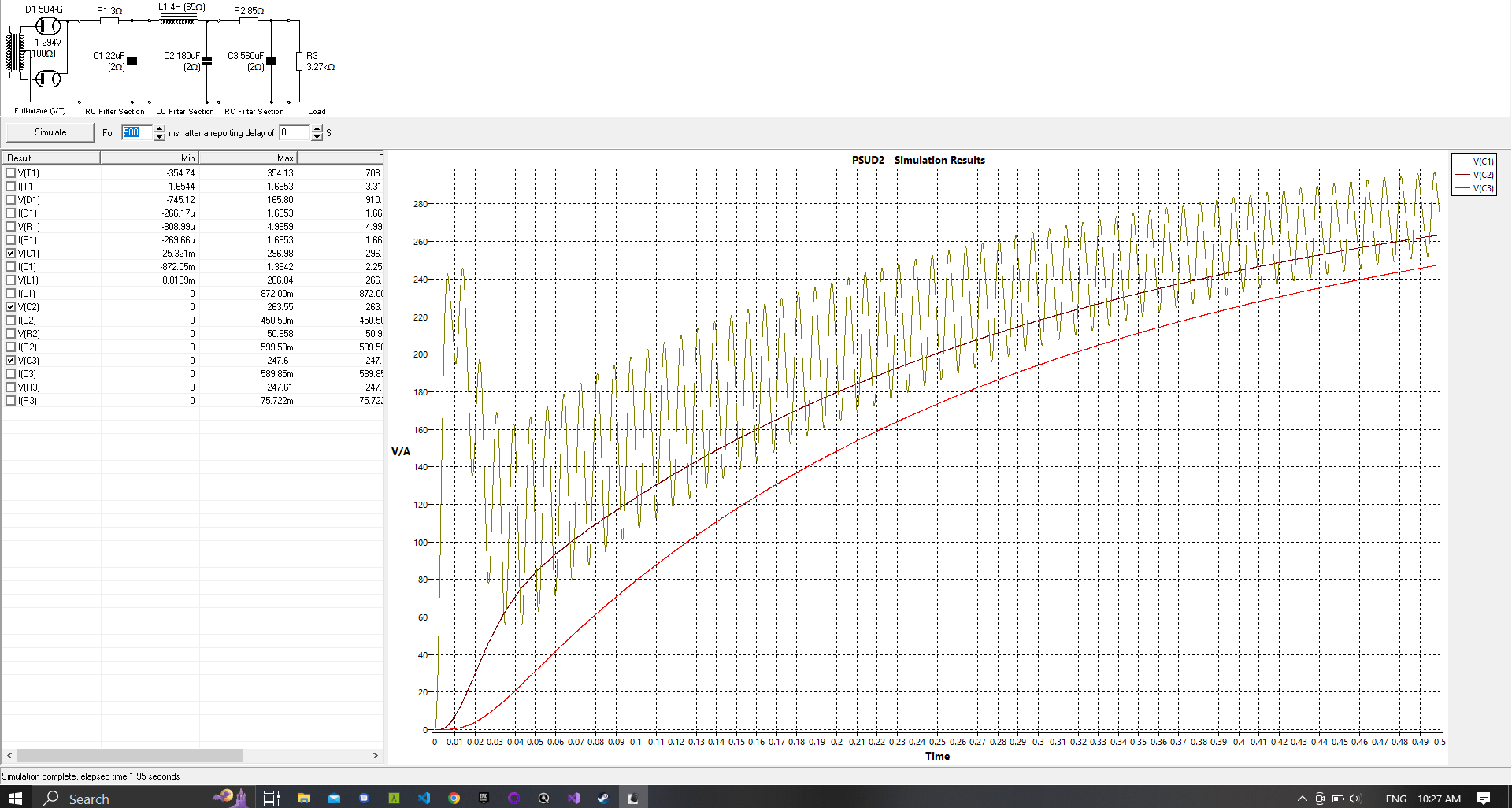Image resolution: width=1512 pixels, height=808 pixels.
Task: Open File Explorer from the taskbar
Action: 304,798
